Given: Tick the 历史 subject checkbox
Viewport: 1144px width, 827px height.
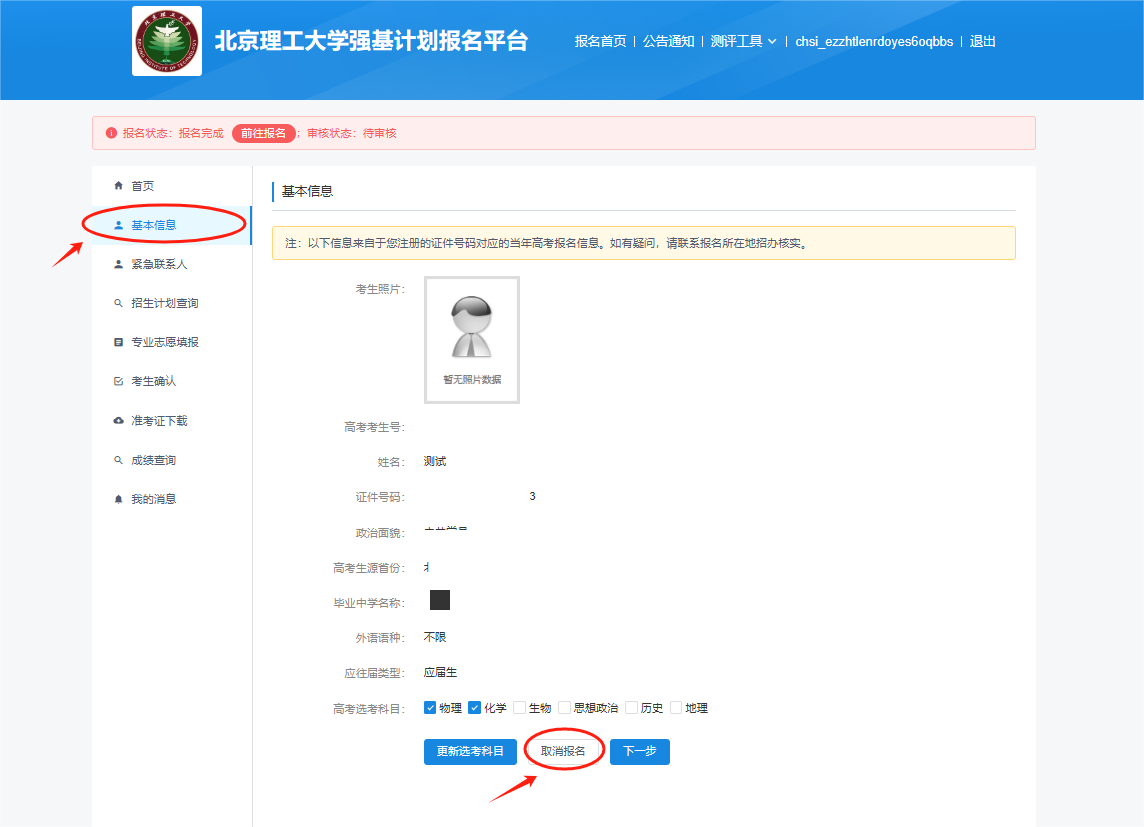Looking at the screenshot, I should pos(631,708).
